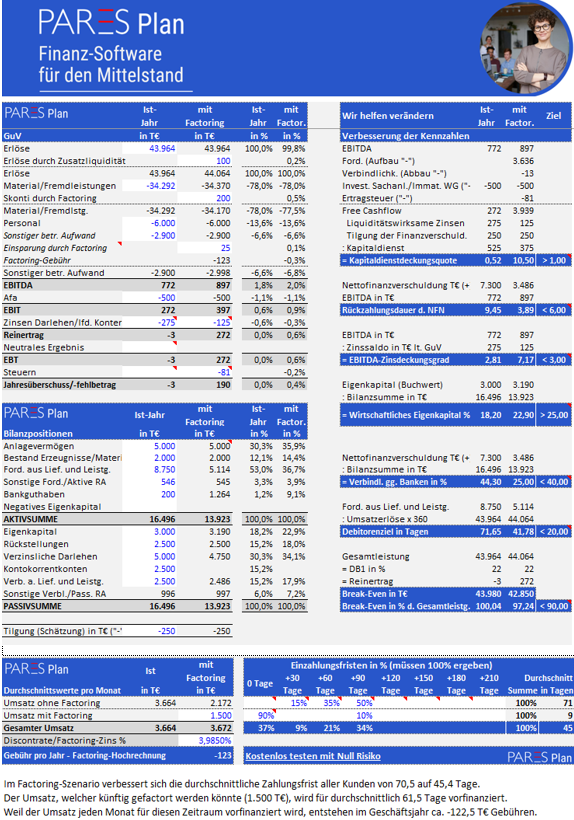
Task: Click the portrait photo of the woman
Action: (x=526, y=48)
